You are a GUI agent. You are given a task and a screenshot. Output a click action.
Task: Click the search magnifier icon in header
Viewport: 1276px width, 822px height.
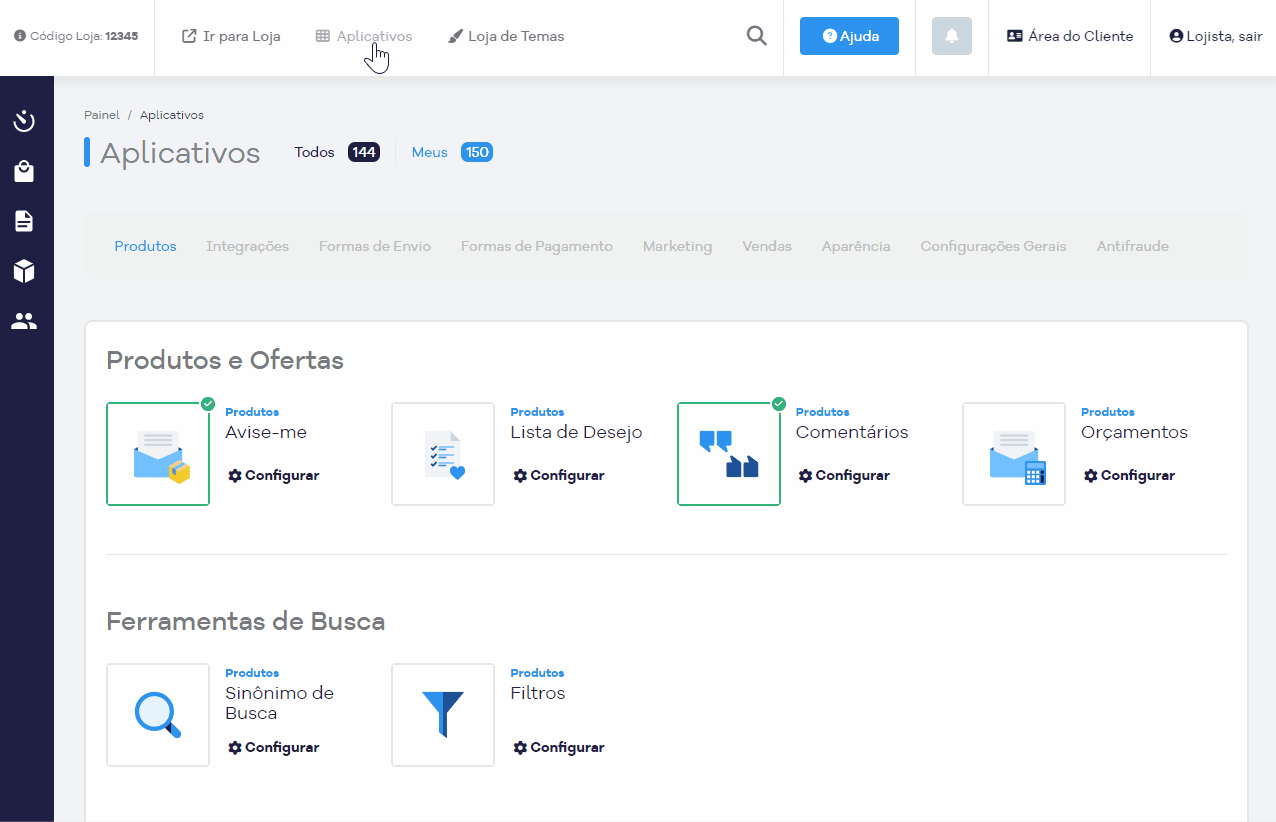(757, 36)
